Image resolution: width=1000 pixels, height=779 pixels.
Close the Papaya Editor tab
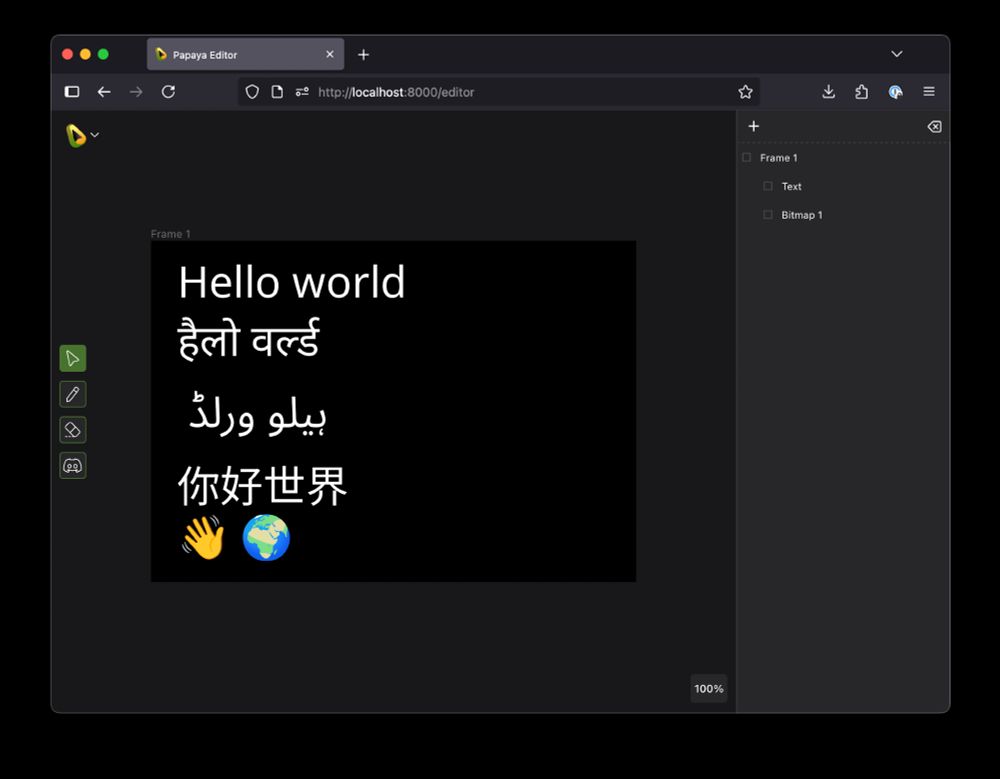click(x=330, y=55)
